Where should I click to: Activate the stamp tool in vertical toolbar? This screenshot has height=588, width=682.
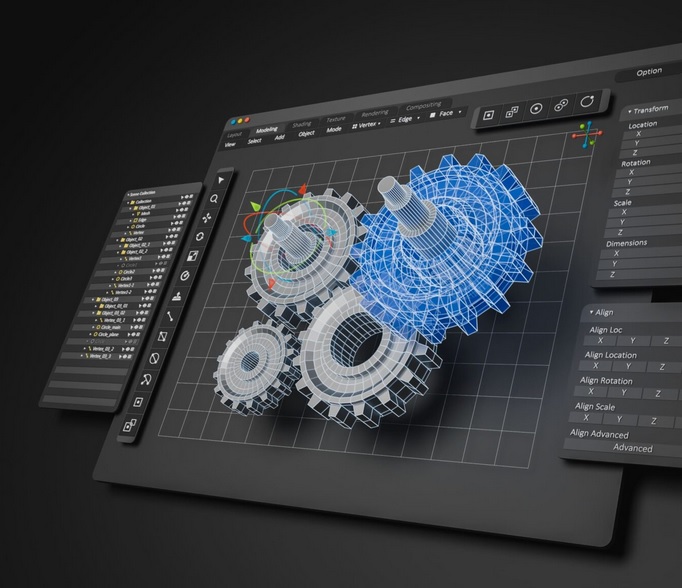click(x=177, y=296)
